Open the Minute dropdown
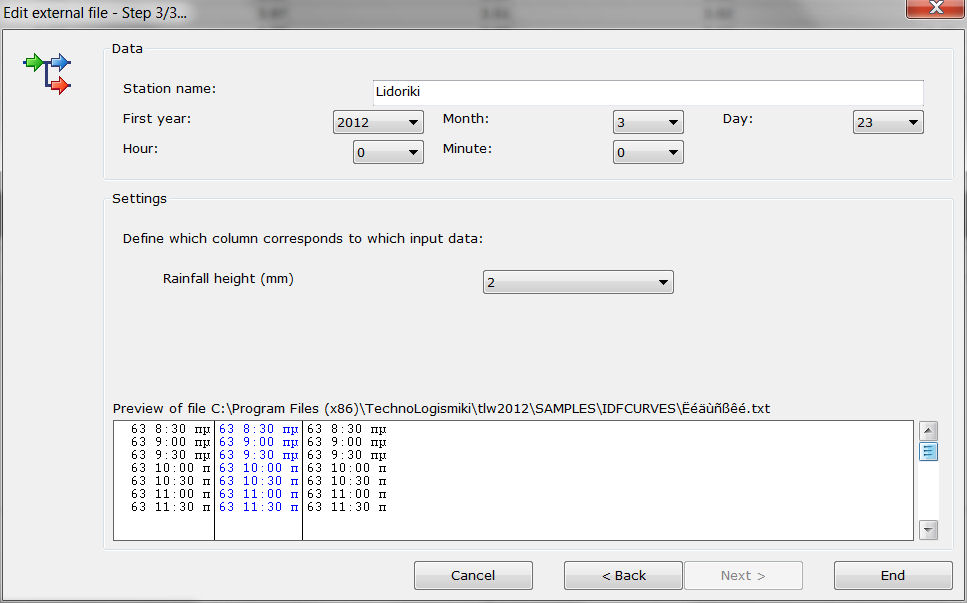The height and width of the screenshot is (603, 967). click(648, 153)
